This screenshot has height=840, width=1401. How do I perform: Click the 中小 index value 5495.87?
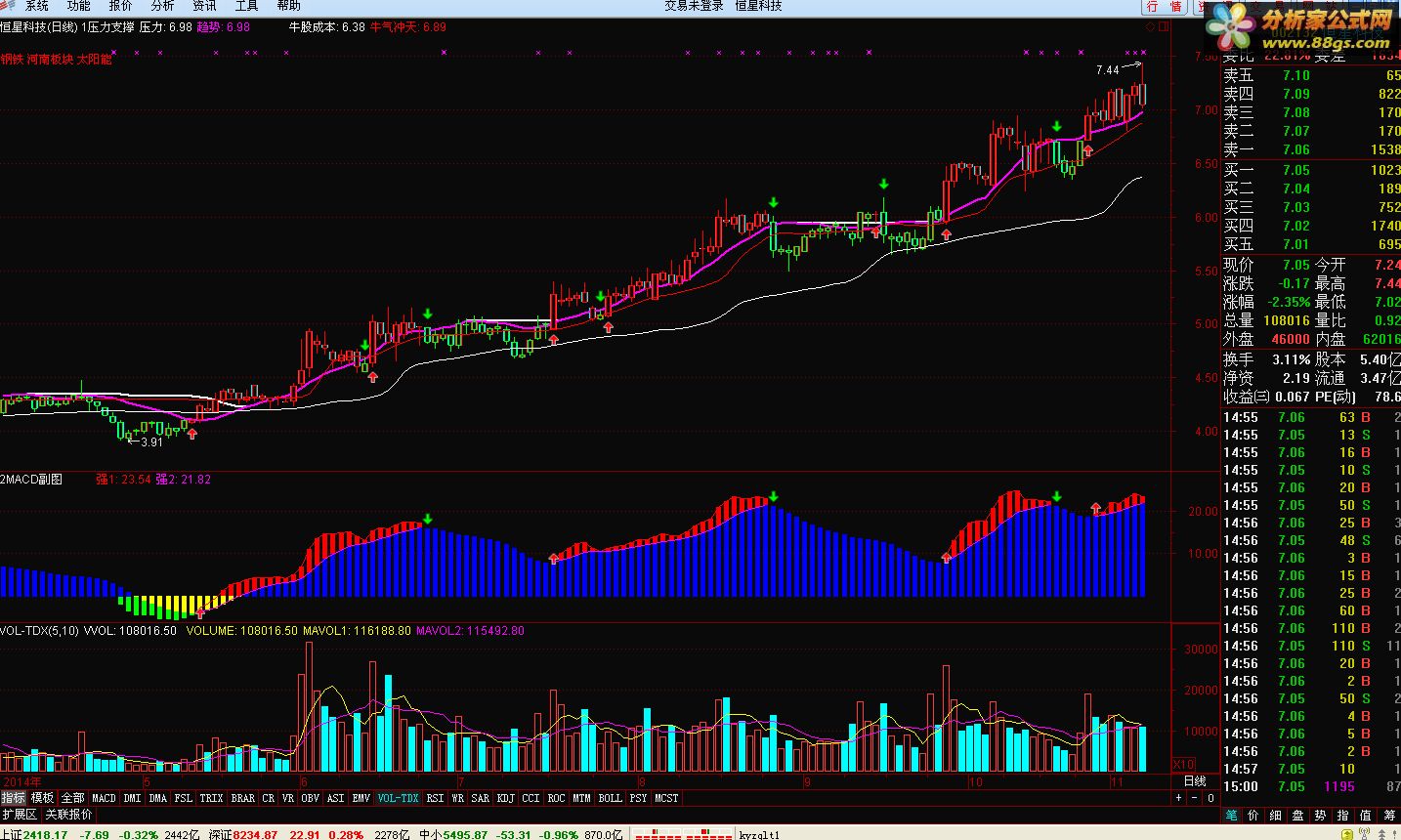pyautogui.click(x=466, y=834)
